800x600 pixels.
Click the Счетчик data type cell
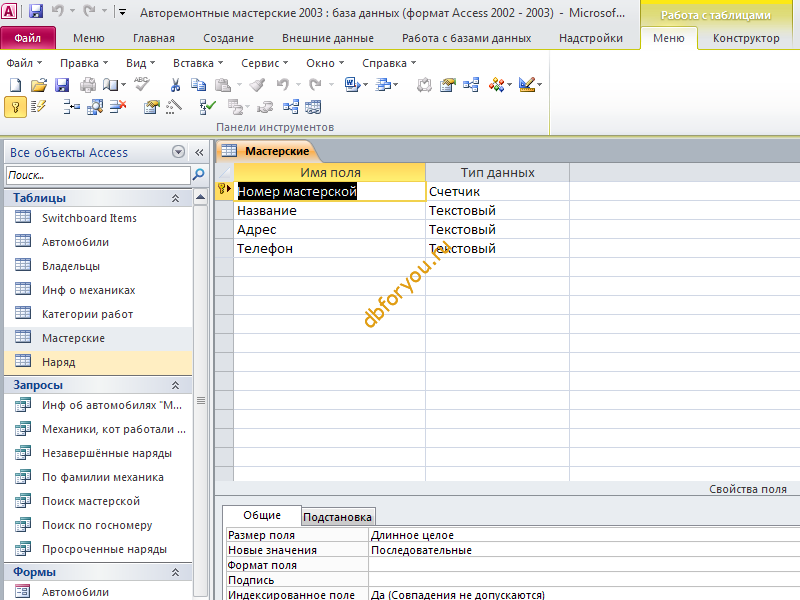(497, 191)
